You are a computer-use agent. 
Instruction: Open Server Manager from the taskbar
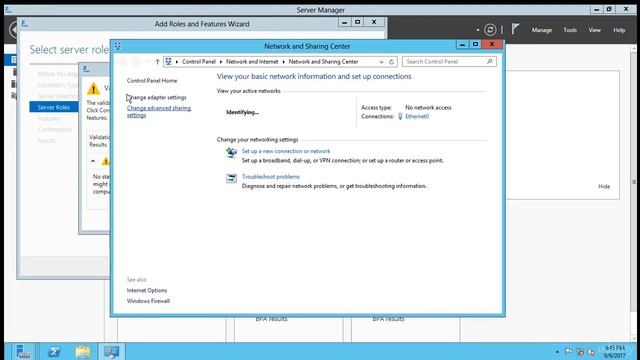coord(23,351)
